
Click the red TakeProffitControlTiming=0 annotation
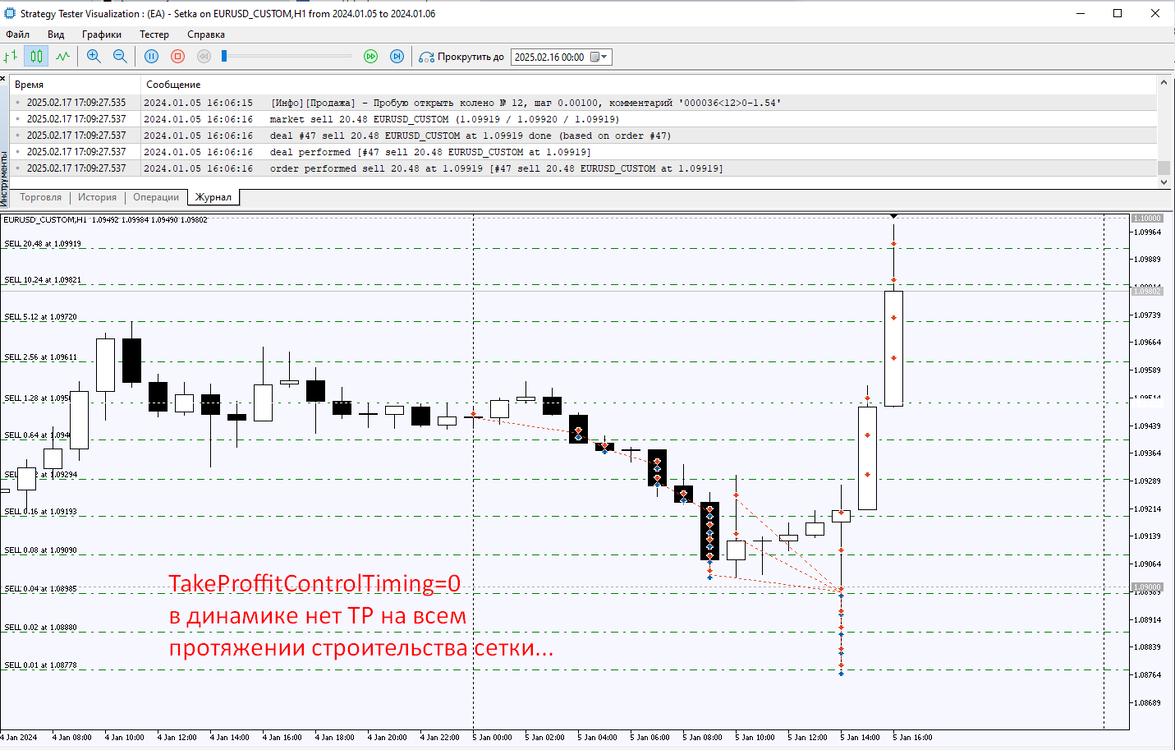point(315,584)
